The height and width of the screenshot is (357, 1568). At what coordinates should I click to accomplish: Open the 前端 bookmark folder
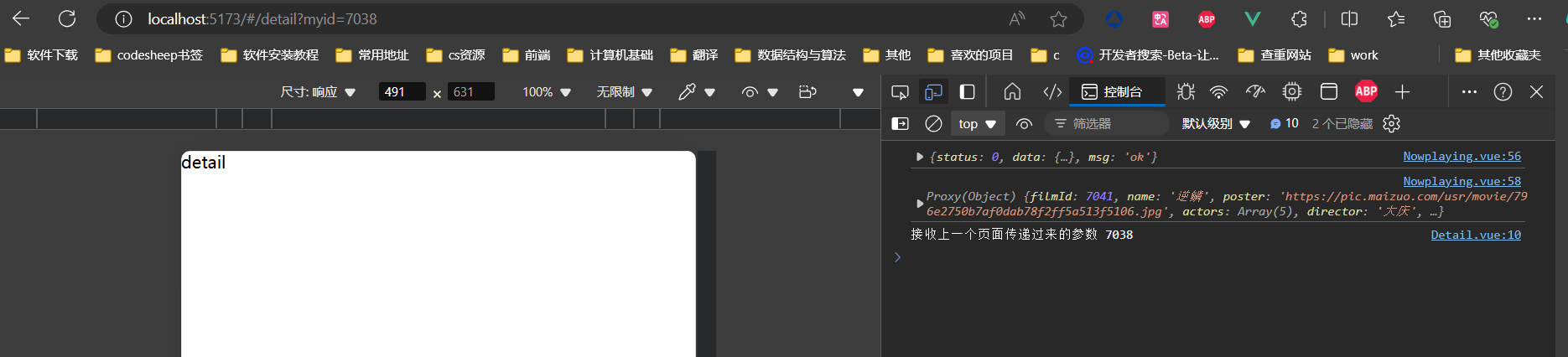click(x=527, y=54)
